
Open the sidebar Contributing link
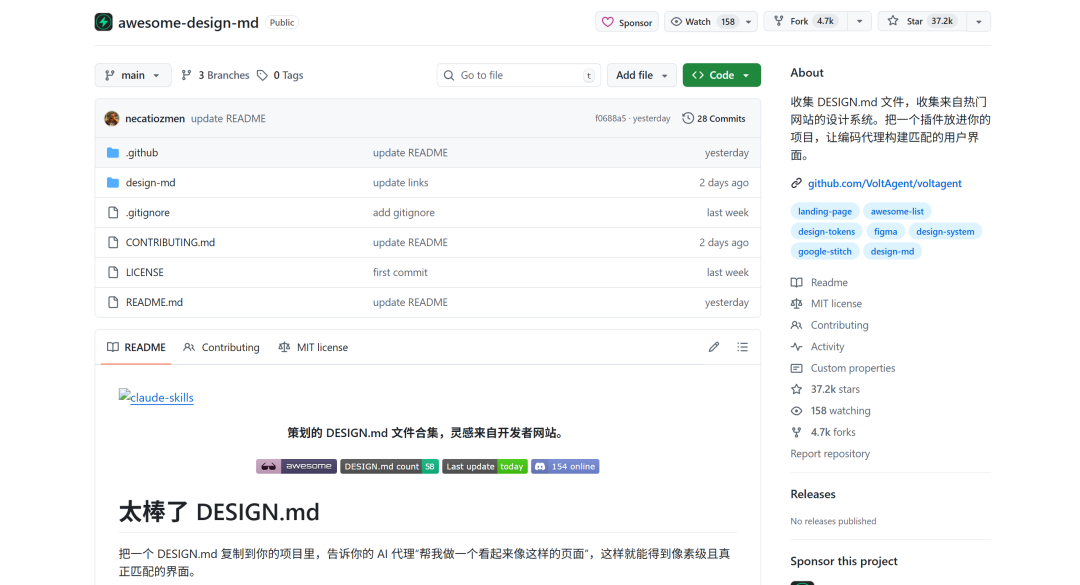point(830,325)
